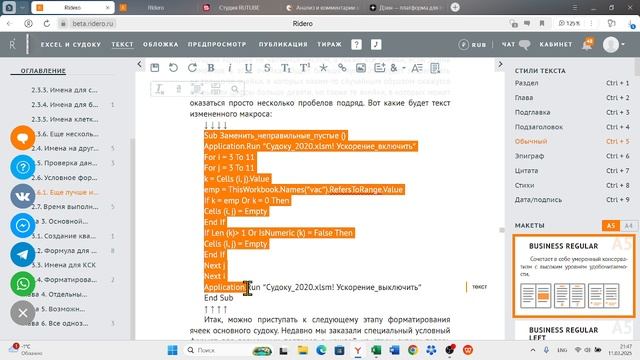Open the user avatar dropdown
This screenshot has width=640, height=360.
(x=613, y=44)
